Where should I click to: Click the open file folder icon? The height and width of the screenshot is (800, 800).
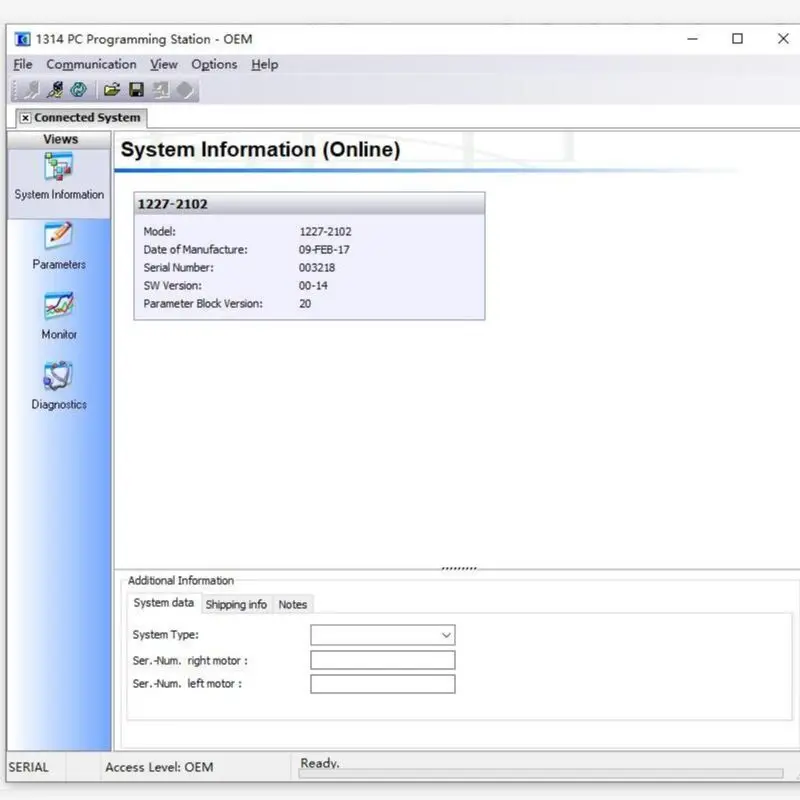(112, 90)
